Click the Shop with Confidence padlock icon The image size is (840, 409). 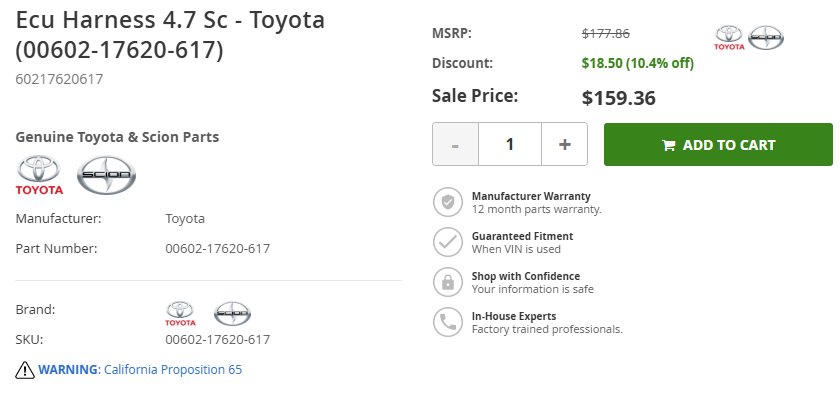447,282
